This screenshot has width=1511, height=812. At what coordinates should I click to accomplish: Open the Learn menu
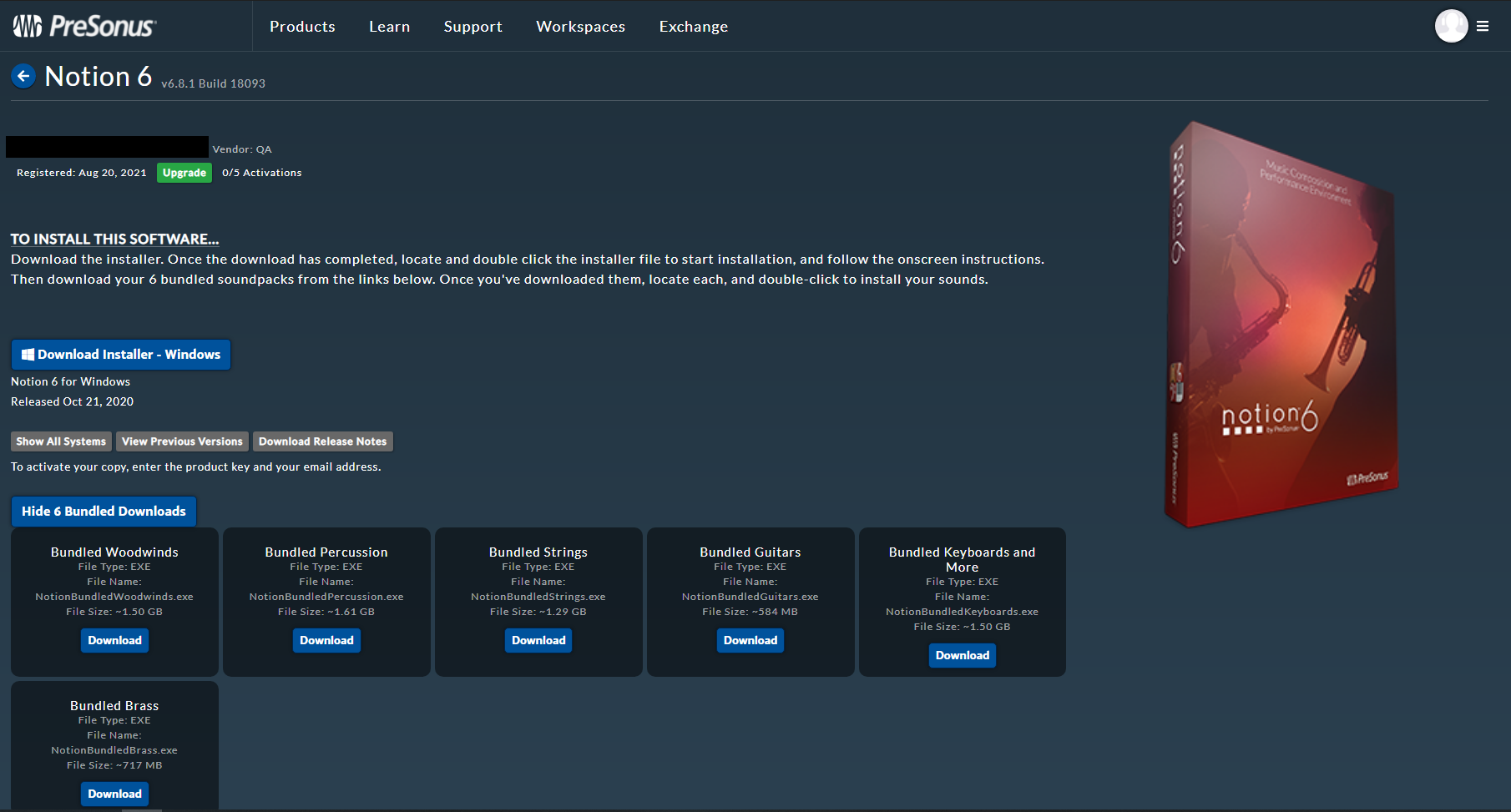pyautogui.click(x=389, y=27)
